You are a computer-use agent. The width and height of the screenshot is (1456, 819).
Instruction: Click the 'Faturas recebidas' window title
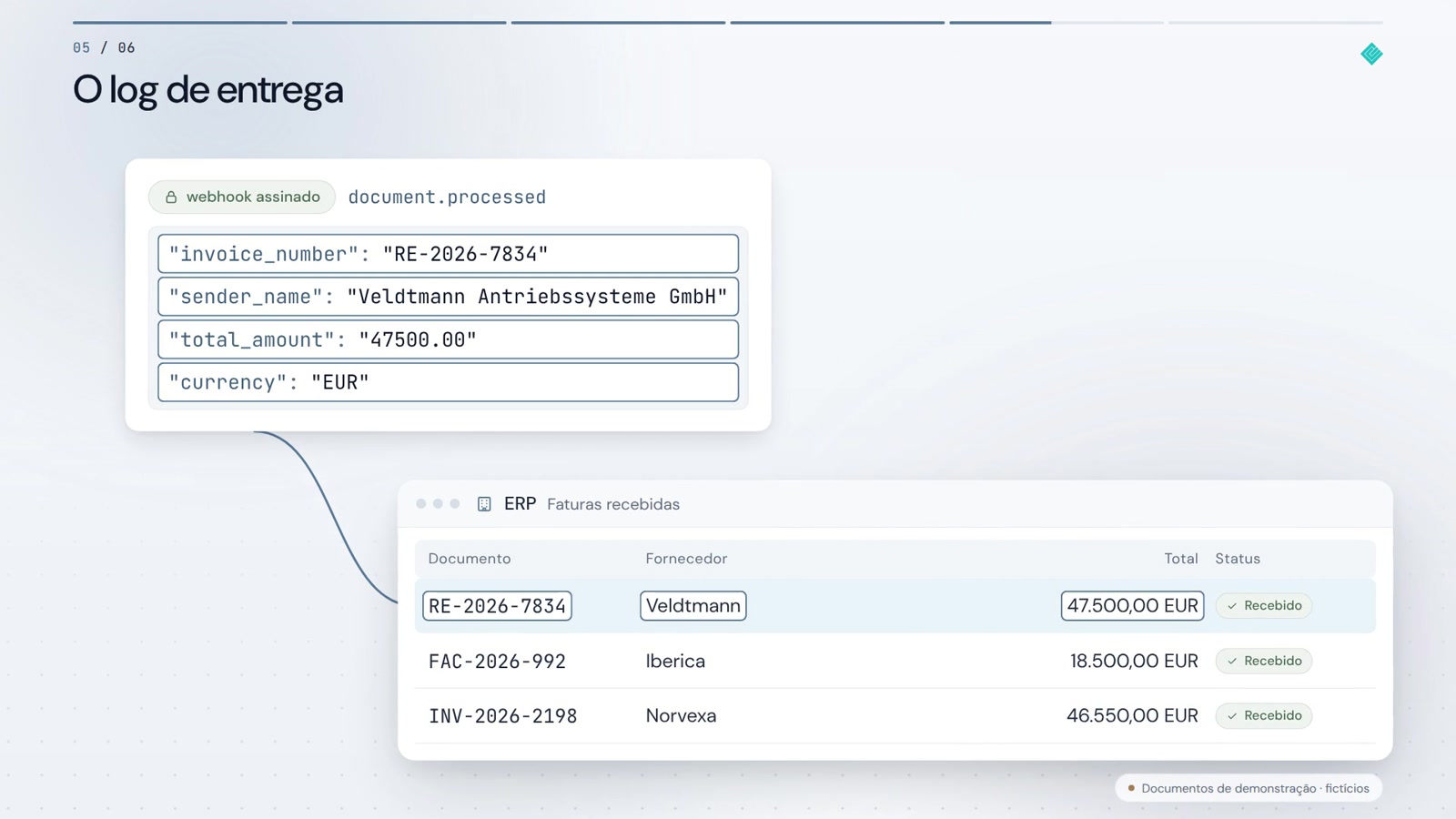pos(613,504)
